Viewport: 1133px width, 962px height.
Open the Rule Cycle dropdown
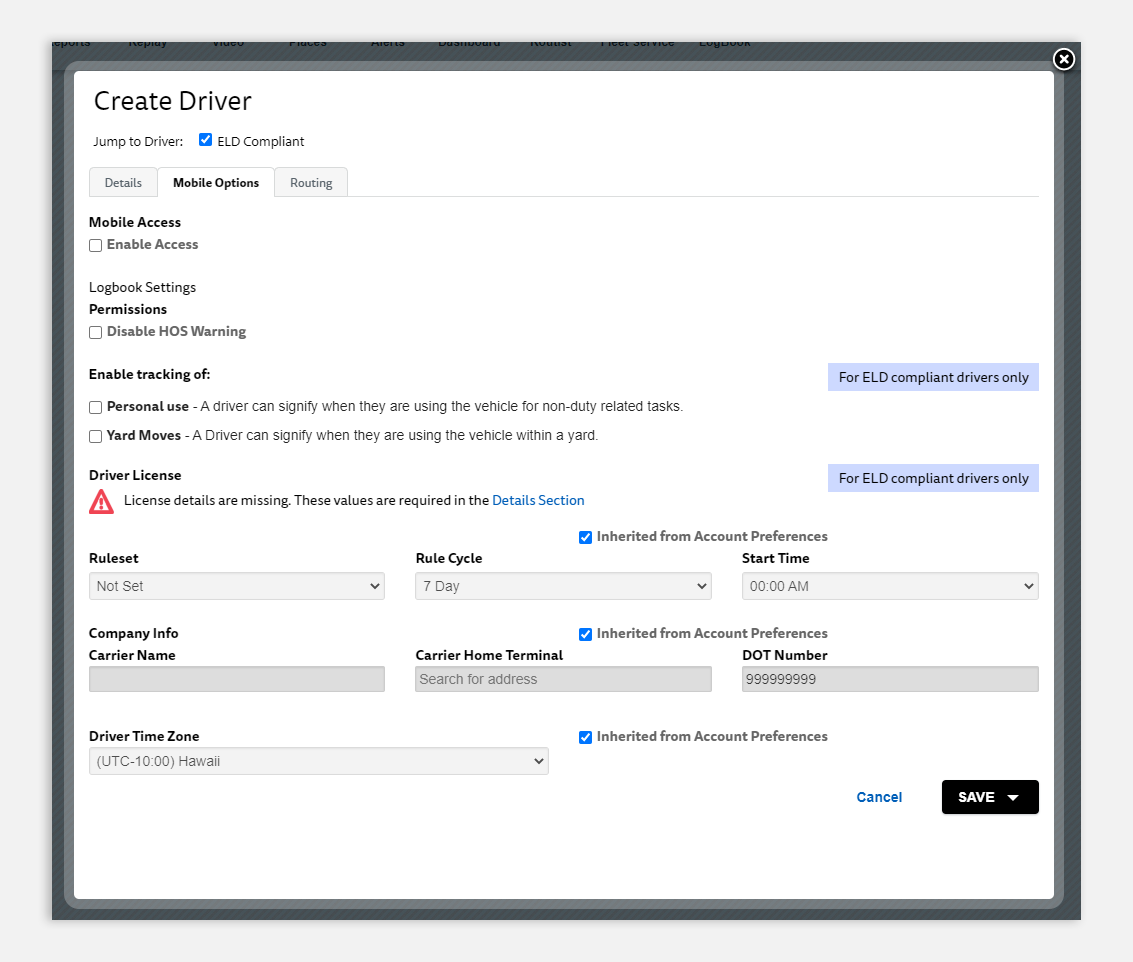pyautogui.click(x=564, y=586)
